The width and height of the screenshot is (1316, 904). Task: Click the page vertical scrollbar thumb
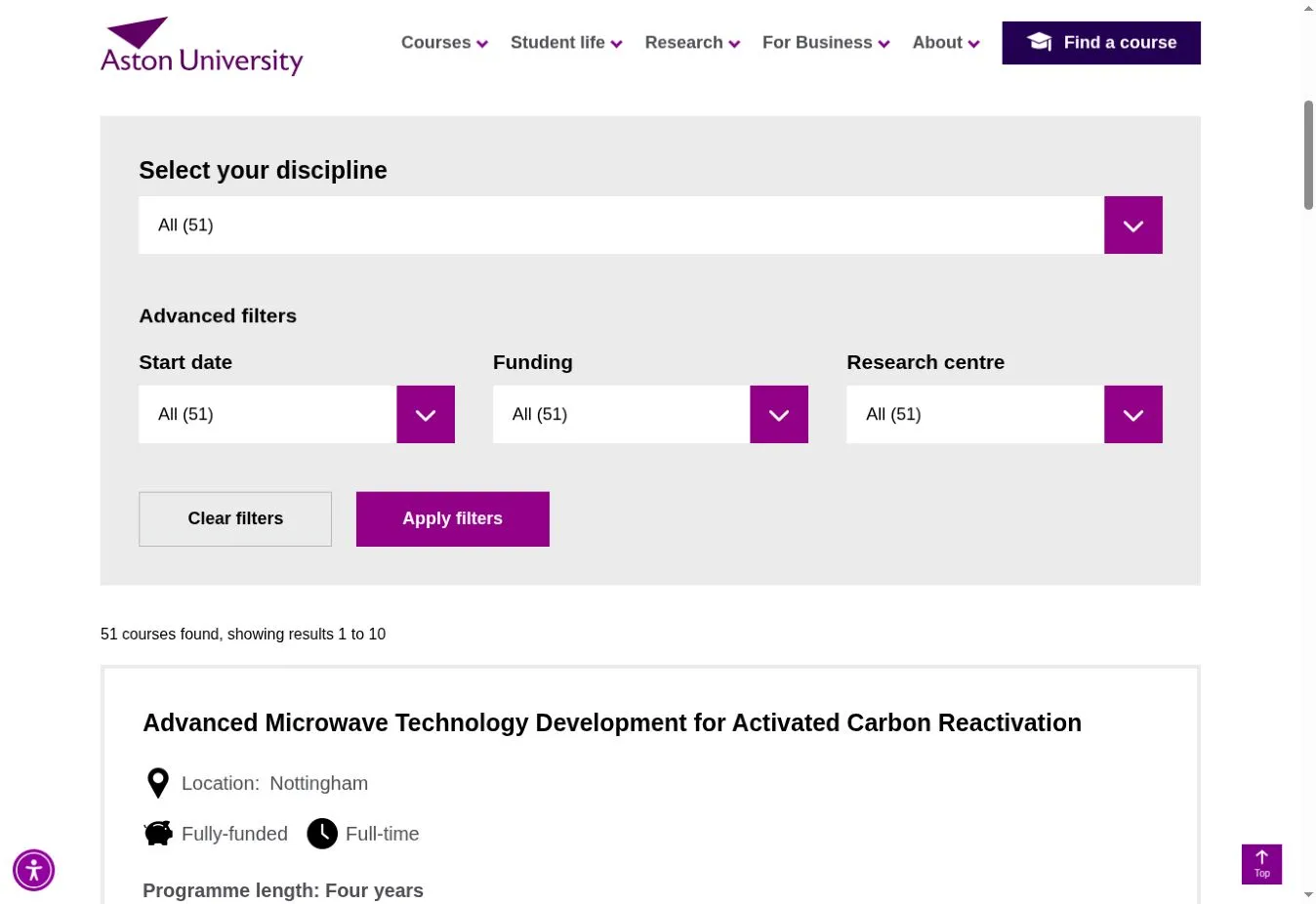point(1308,154)
